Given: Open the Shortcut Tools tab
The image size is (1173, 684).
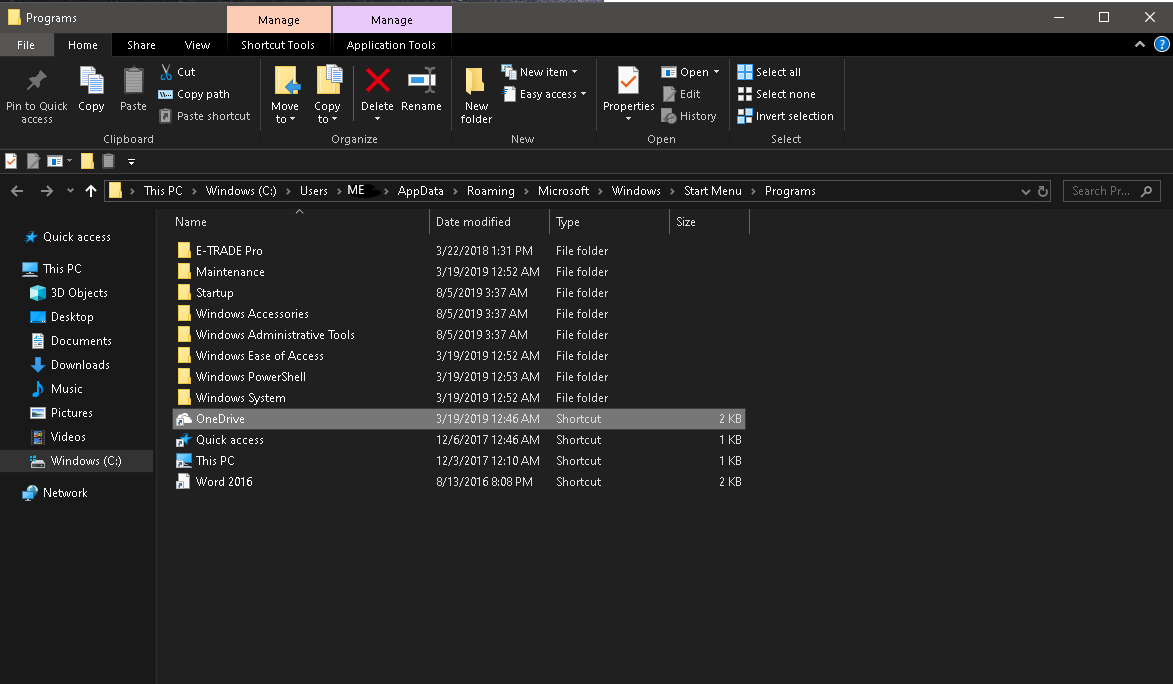Looking at the screenshot, I should 278,45.
